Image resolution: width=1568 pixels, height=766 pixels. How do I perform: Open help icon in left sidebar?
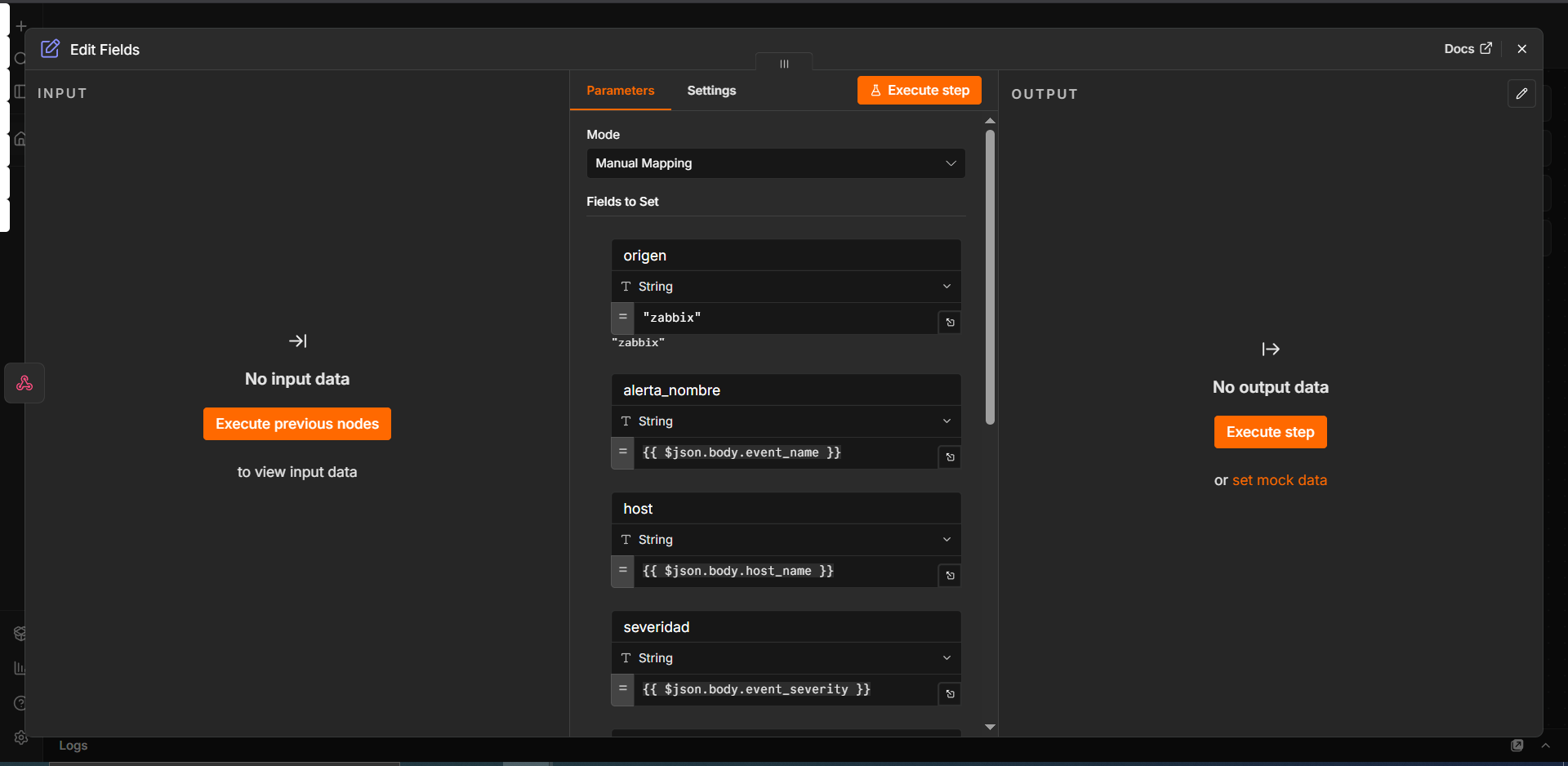click(x=20, y=703)
